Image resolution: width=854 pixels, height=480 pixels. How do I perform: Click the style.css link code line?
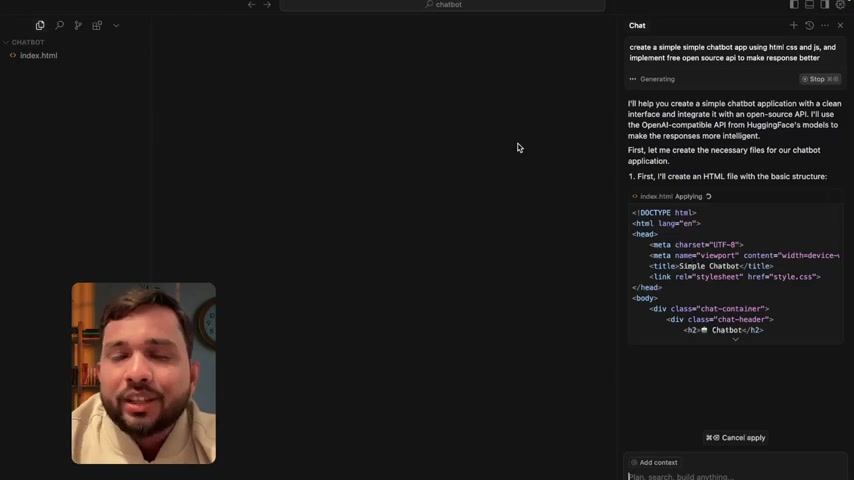coord(734,277)
